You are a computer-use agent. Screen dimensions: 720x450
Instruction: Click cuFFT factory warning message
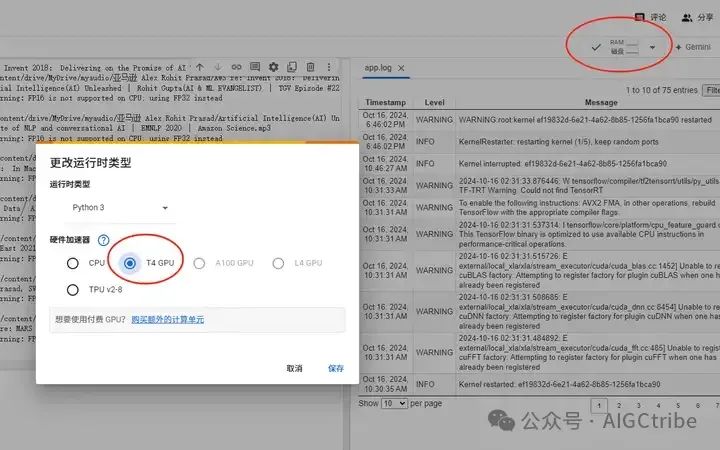tap(589, 352)
